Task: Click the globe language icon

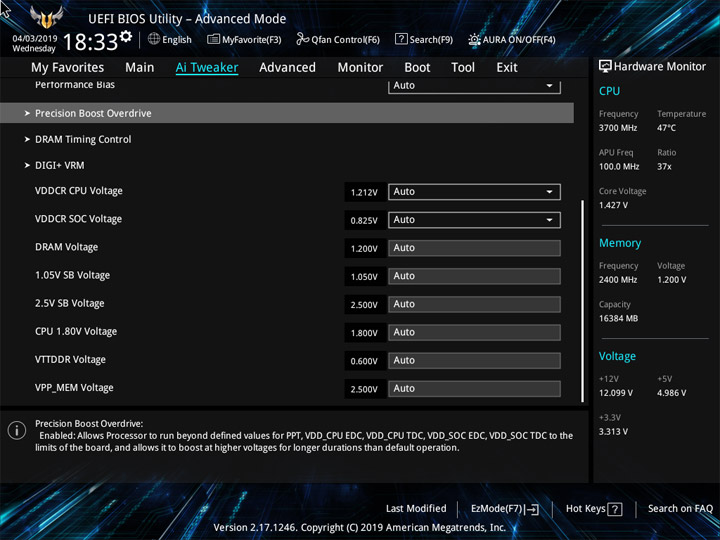Action: click(154, 39)
